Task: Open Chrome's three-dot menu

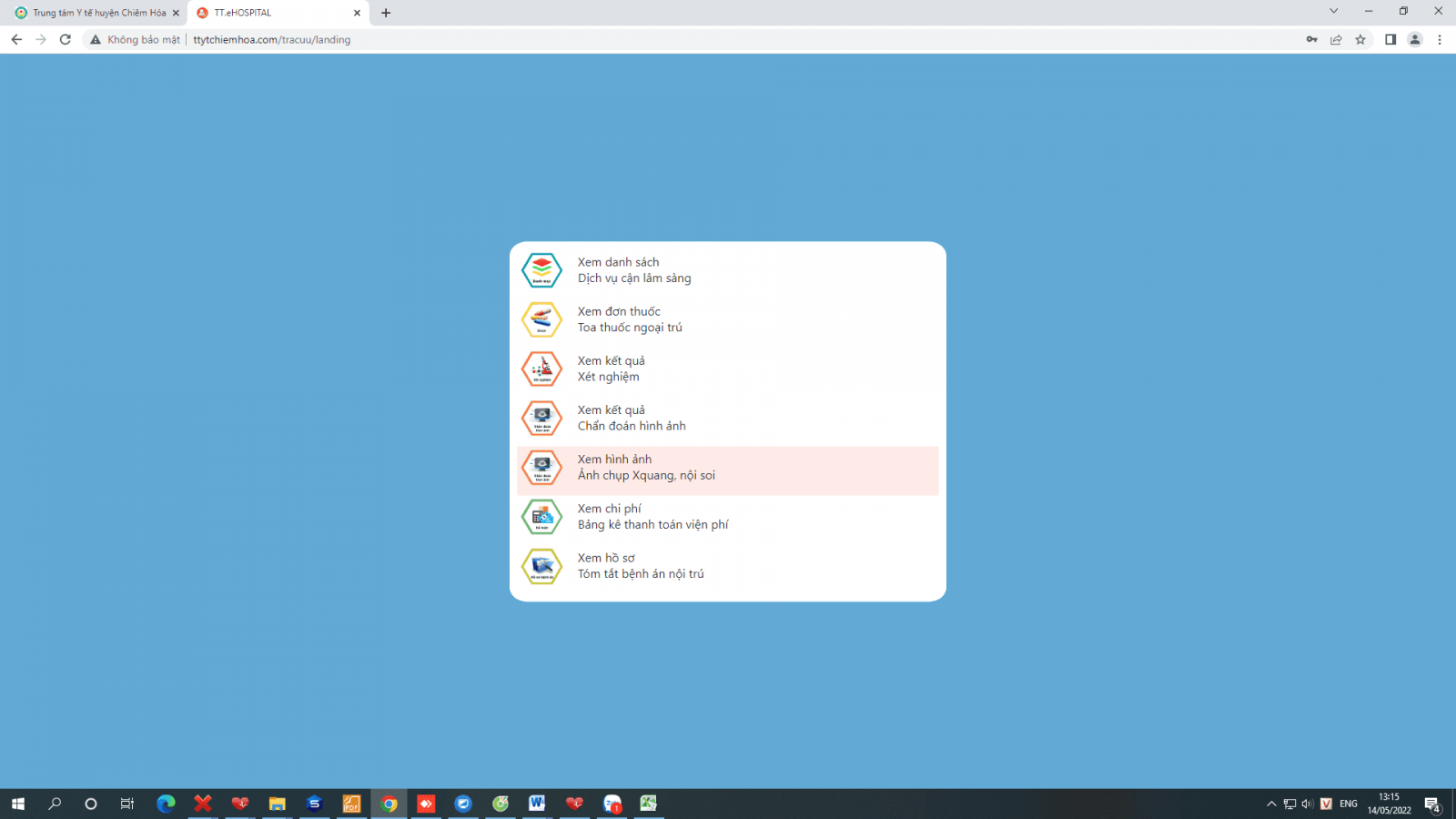Action: pos(1440,39)
